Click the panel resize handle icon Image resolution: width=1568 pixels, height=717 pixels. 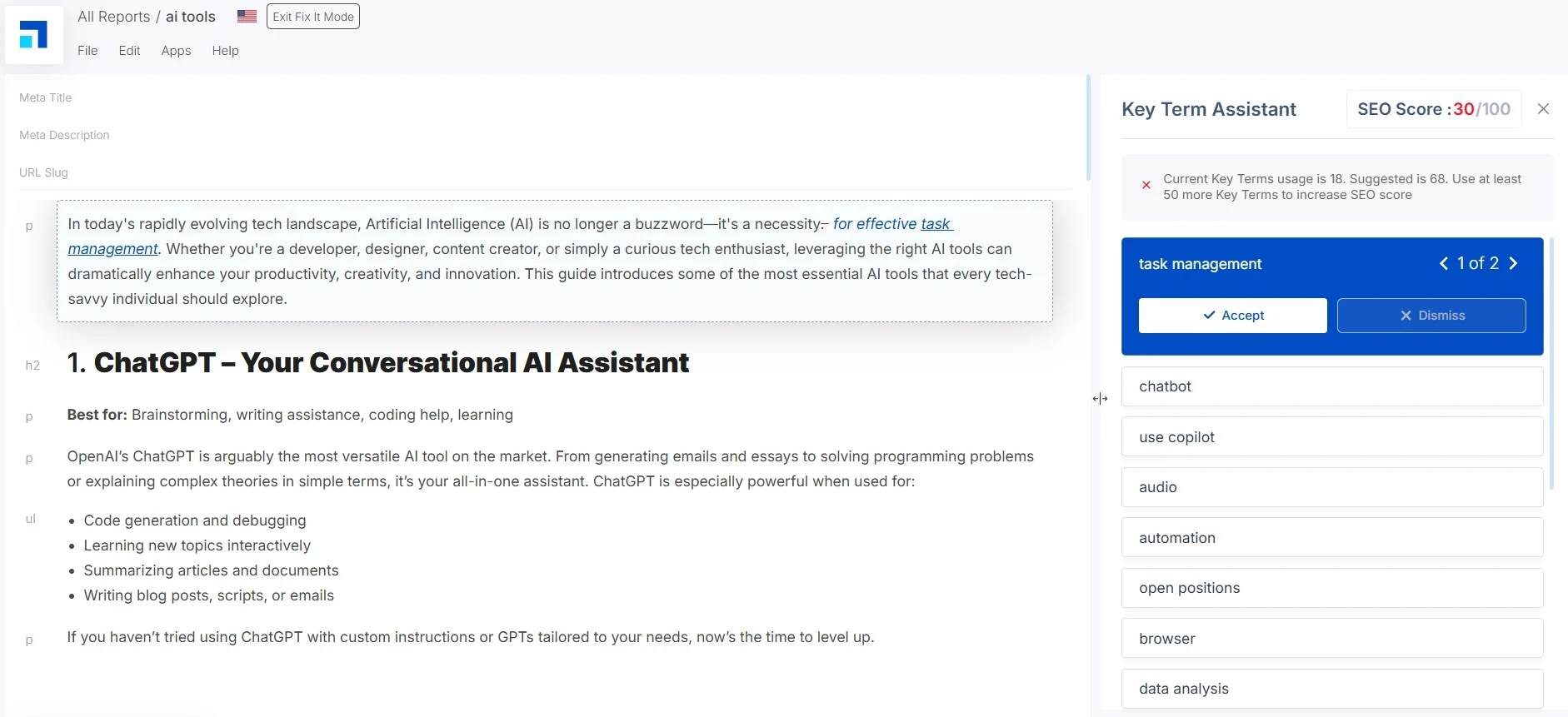pos(1100,399)
